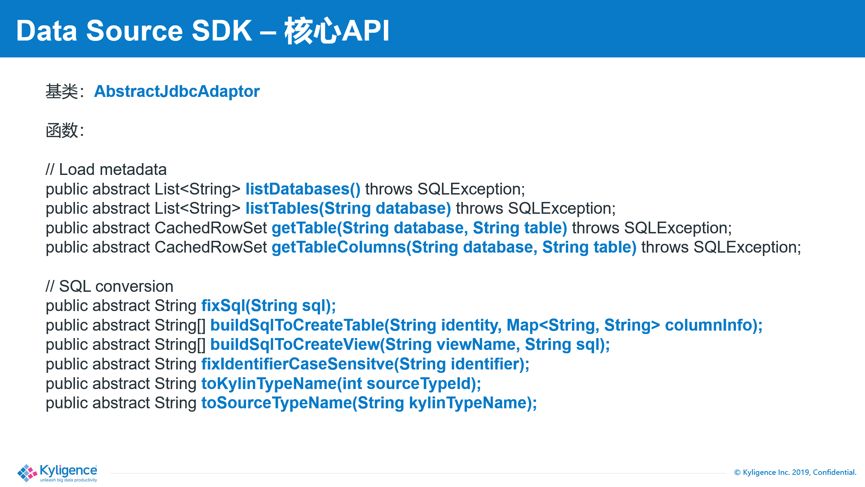Click the SQL conversion comment line

coord(109,286)
